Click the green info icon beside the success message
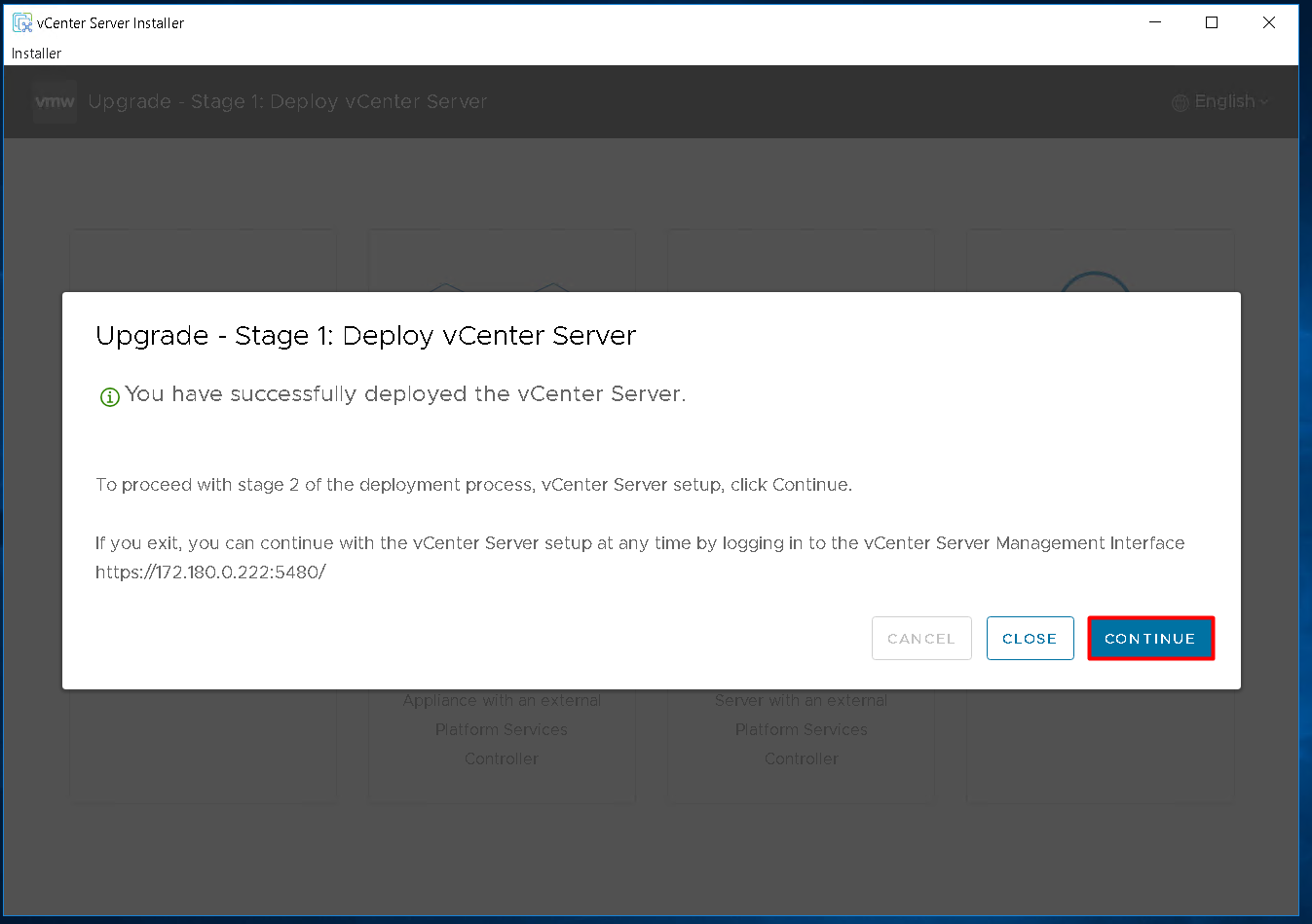Viewport: 1312px width, 924px height. point(110,396)
